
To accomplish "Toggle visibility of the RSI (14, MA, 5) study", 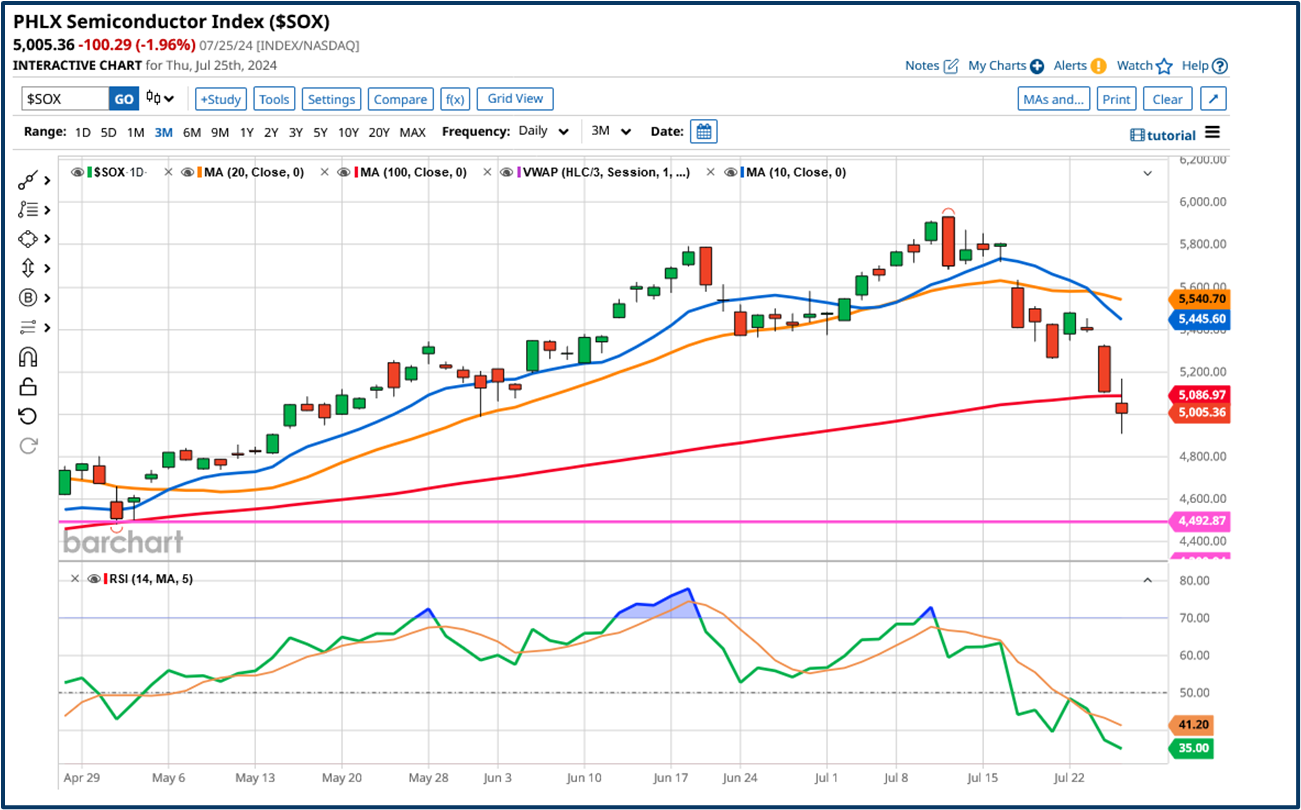I will (94, 578).
